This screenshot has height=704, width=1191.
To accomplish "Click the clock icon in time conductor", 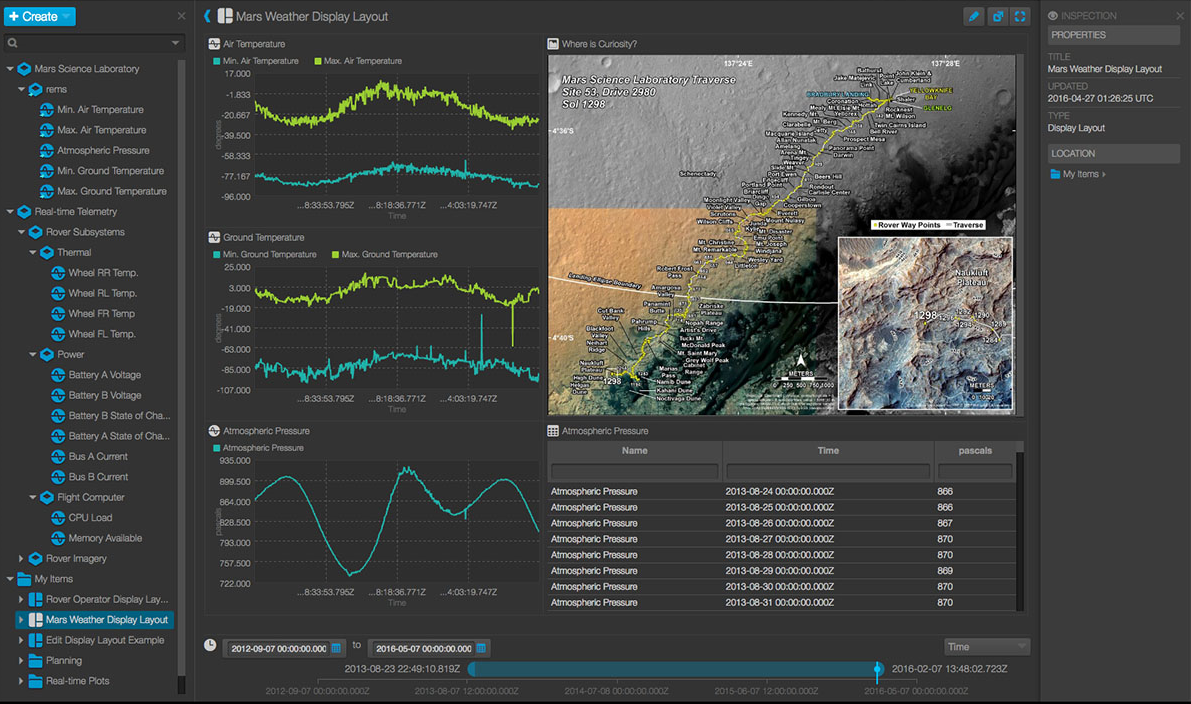I will click(210, 645).
